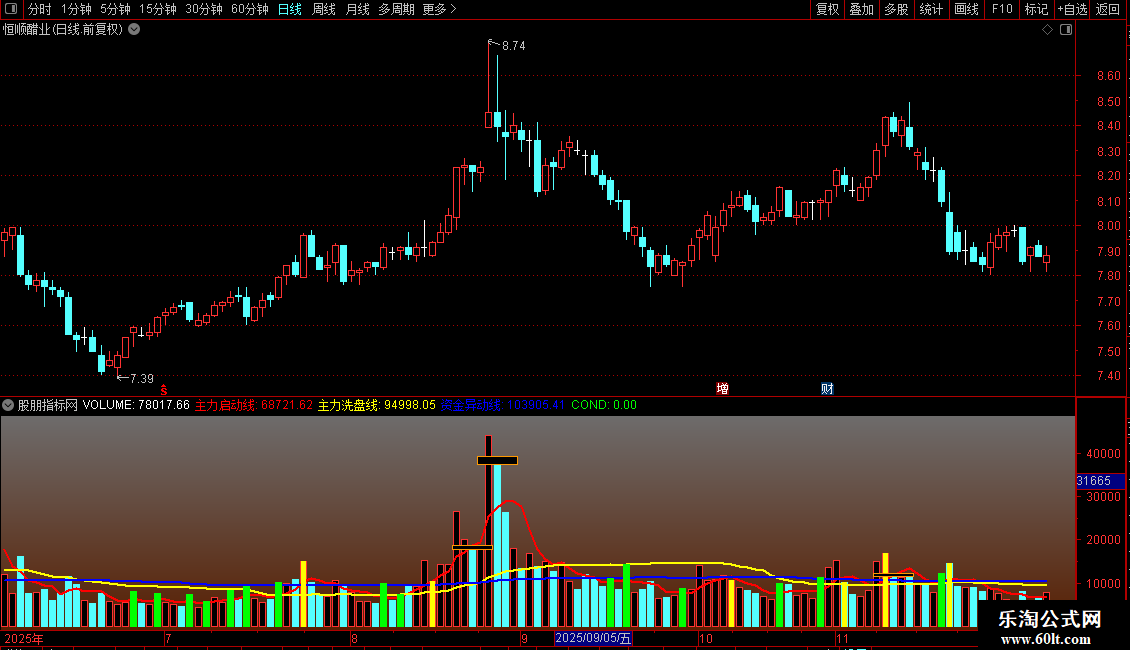
Task: Toggle the right side panel icon
Action: coord(1066,30)
